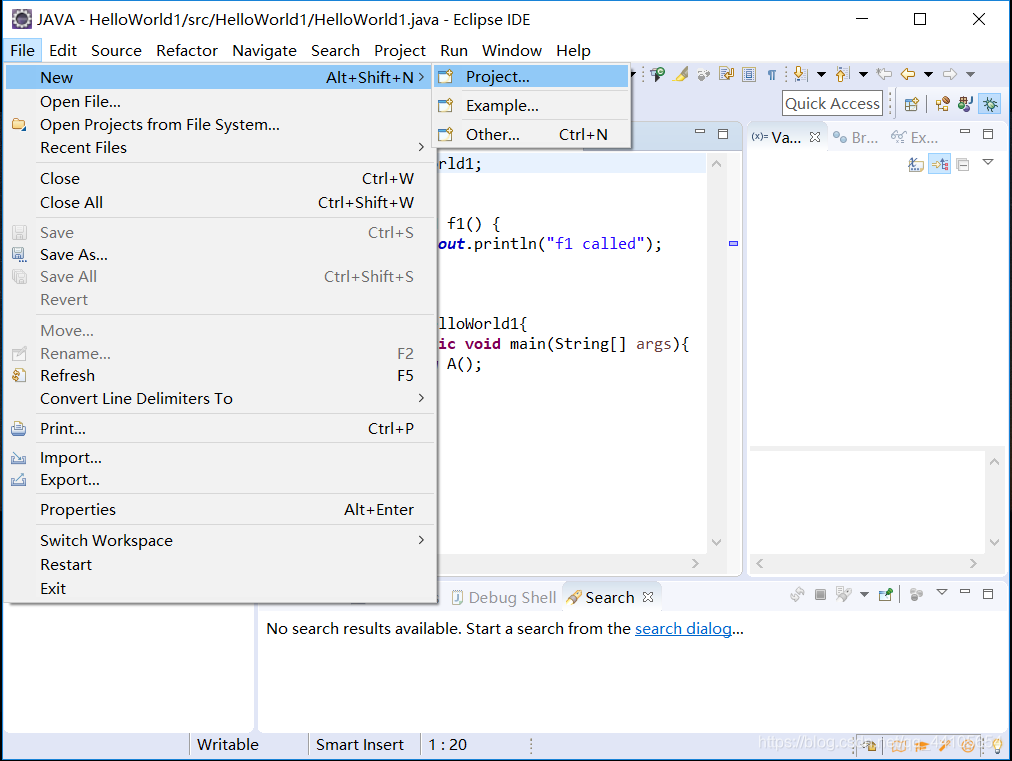Click the Last Edit Location icon
Screen dimensions: 1012x761
pyautogui.click(x=884, y=75)
